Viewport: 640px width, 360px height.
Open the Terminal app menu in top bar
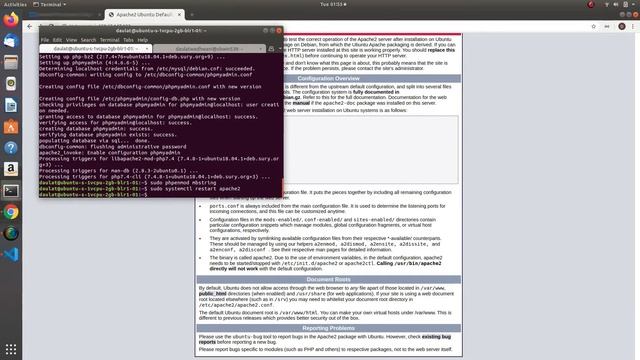49,4
